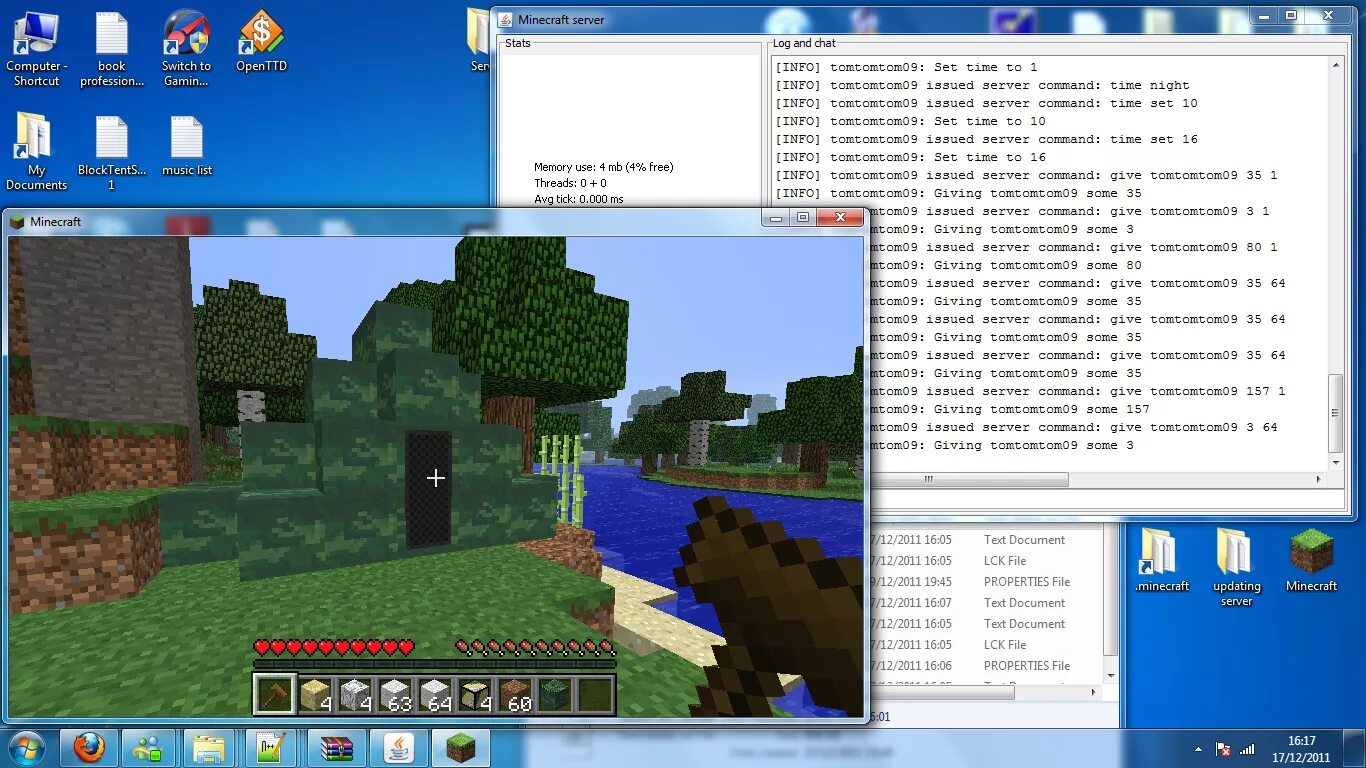Click the hunger drumstick bar
The height and width of the screenshot is (768, 1366).
[x=535, y=647]
